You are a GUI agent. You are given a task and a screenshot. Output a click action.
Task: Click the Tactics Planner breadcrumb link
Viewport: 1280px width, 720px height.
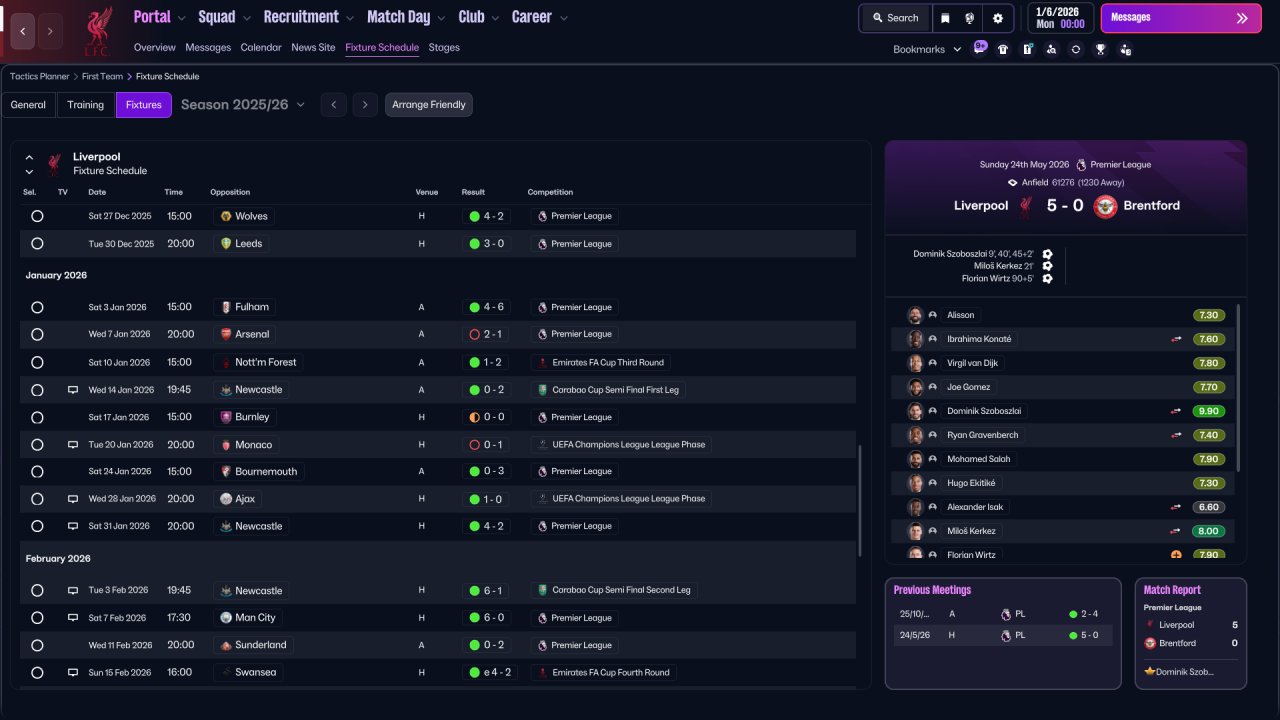(40, 76)
